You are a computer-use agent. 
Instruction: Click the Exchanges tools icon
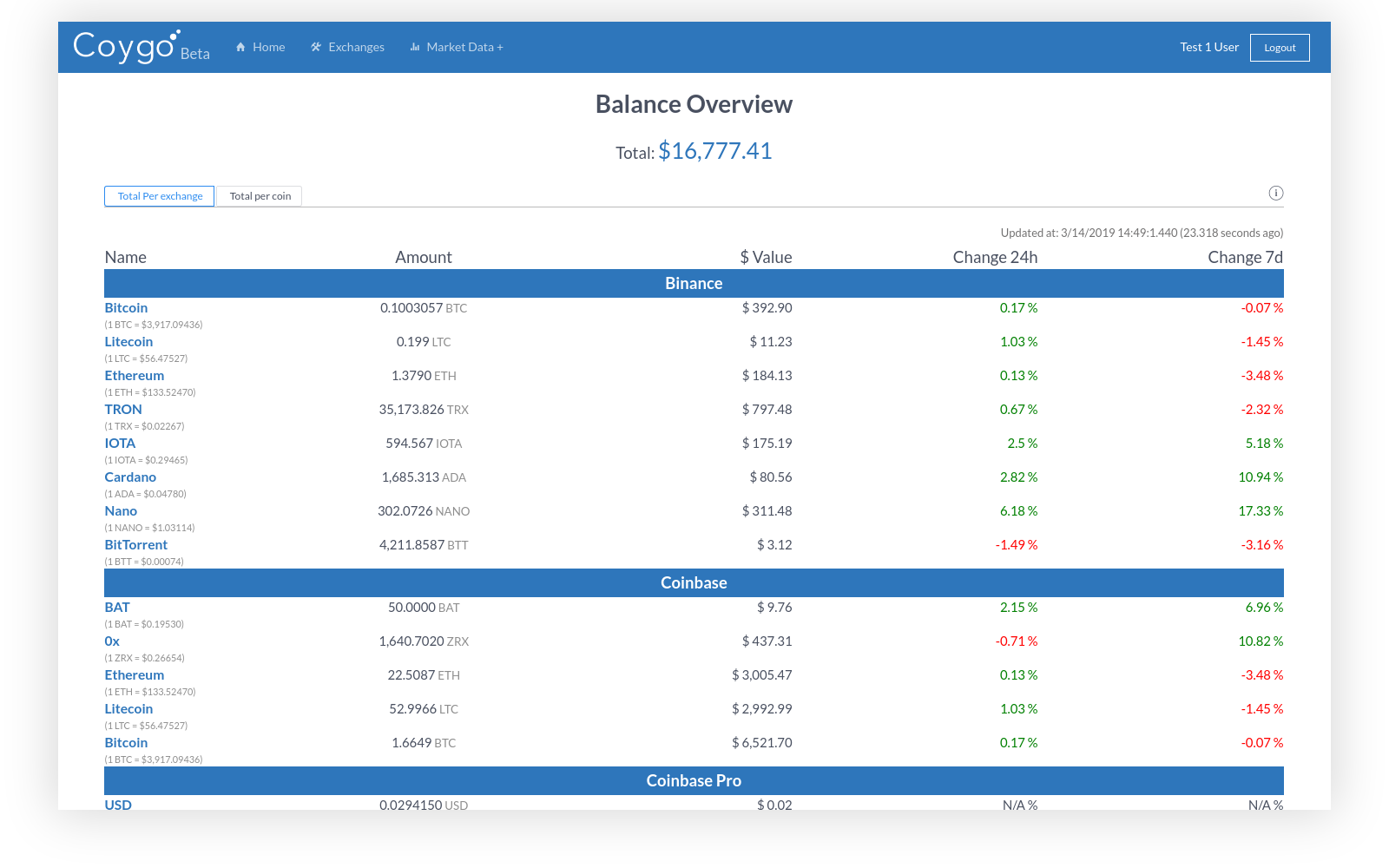[316, 47]
